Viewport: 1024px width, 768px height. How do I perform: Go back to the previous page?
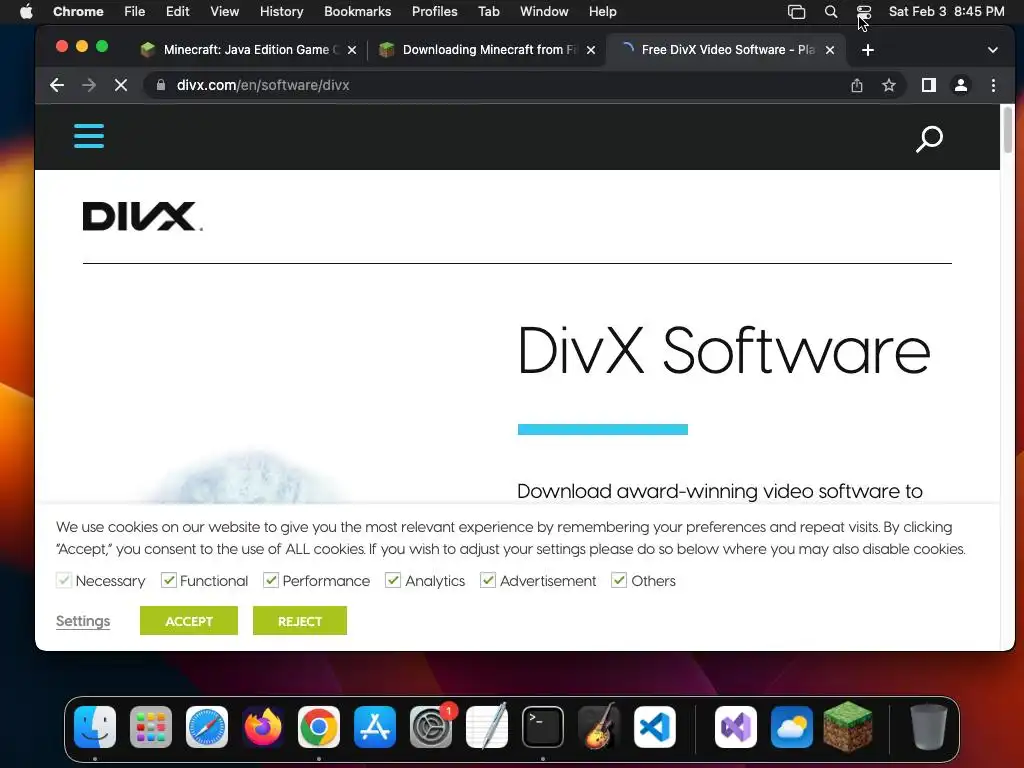pos(57,85)
